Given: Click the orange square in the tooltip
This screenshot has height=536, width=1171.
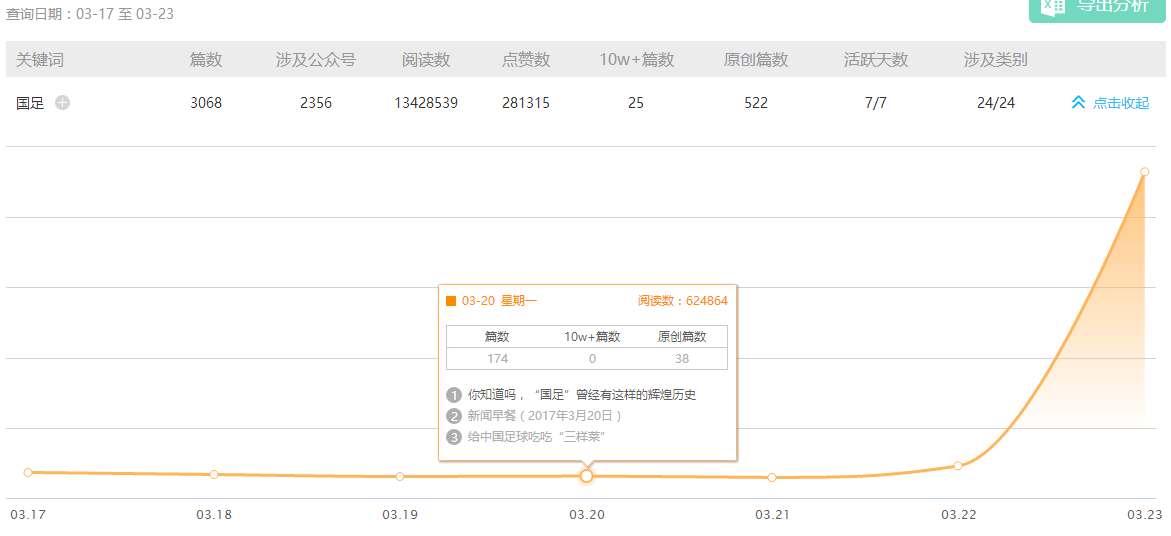Looking at the screenshot, I should click(451, 301).
